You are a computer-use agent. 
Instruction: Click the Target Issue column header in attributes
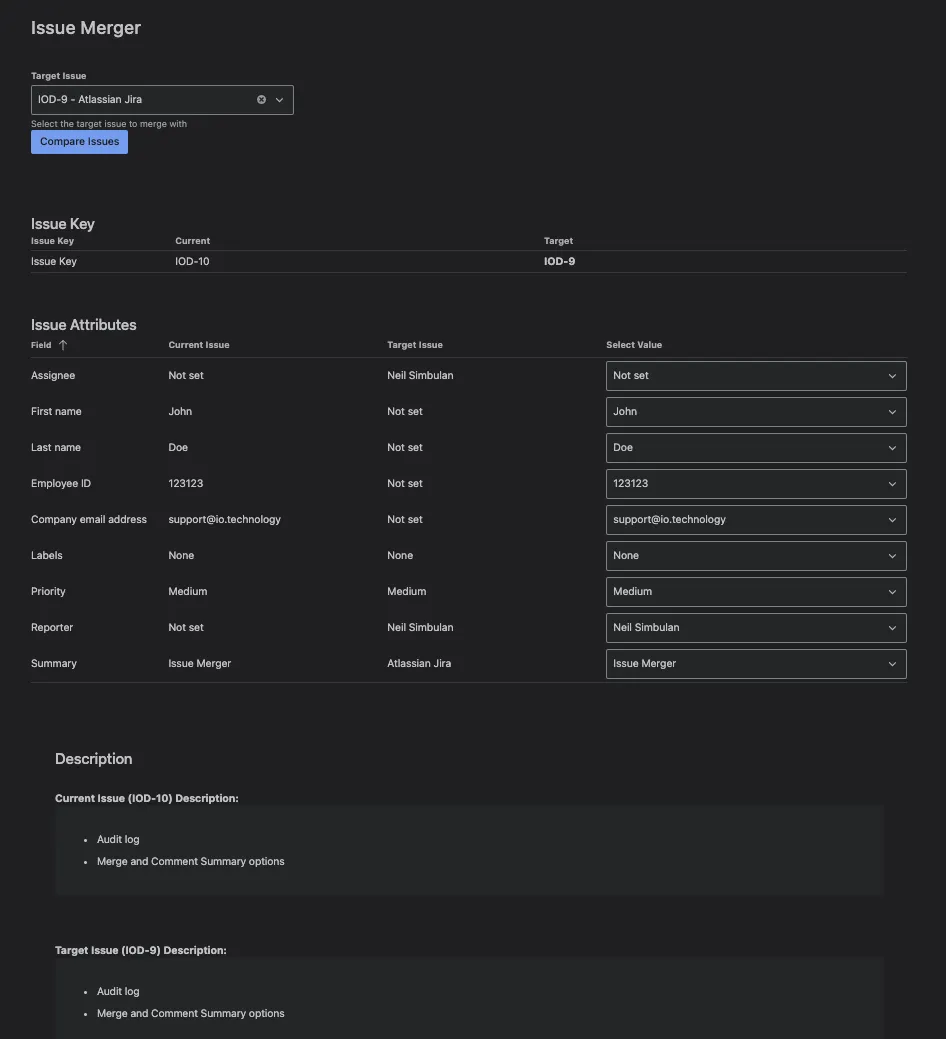(x=415, y=345)
